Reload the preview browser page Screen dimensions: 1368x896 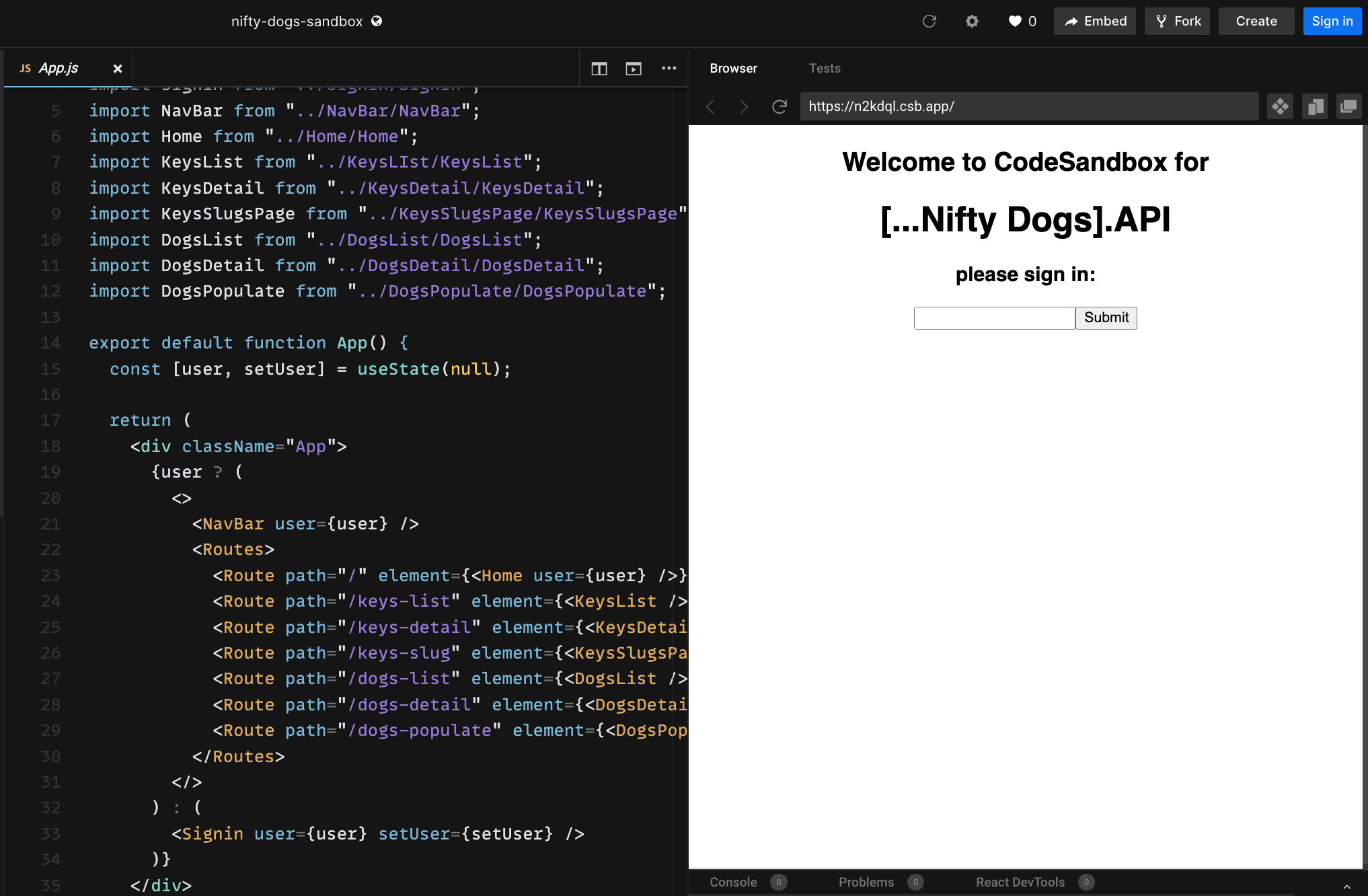point(779,106)
